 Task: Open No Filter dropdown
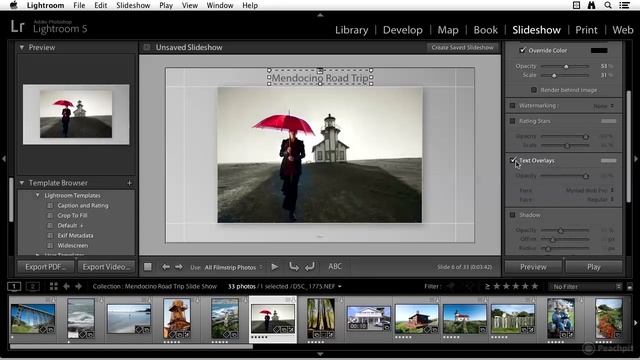[x=586, y=287]
